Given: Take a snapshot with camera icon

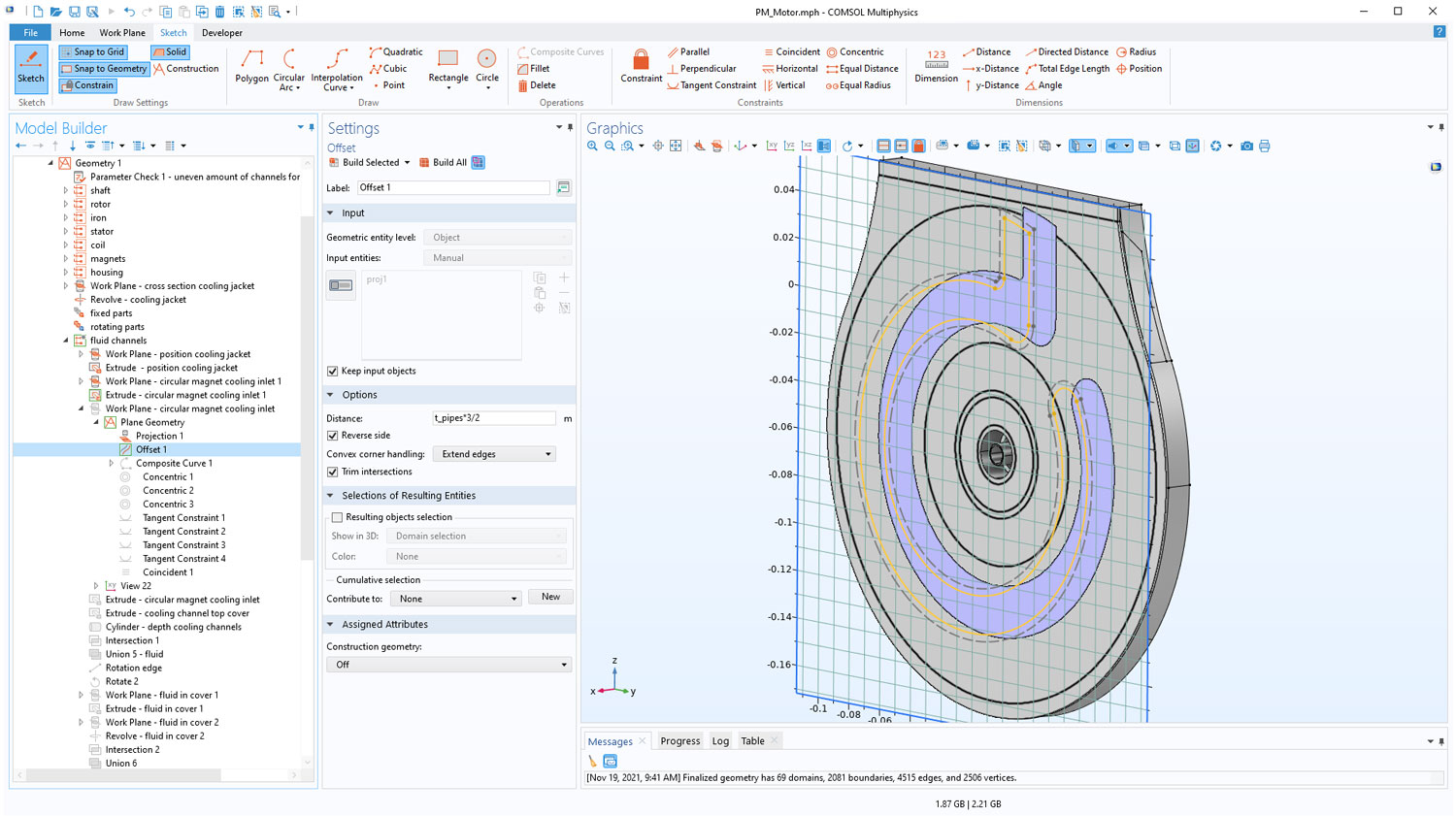Looking at the screenshot, I should (1246, 147).
